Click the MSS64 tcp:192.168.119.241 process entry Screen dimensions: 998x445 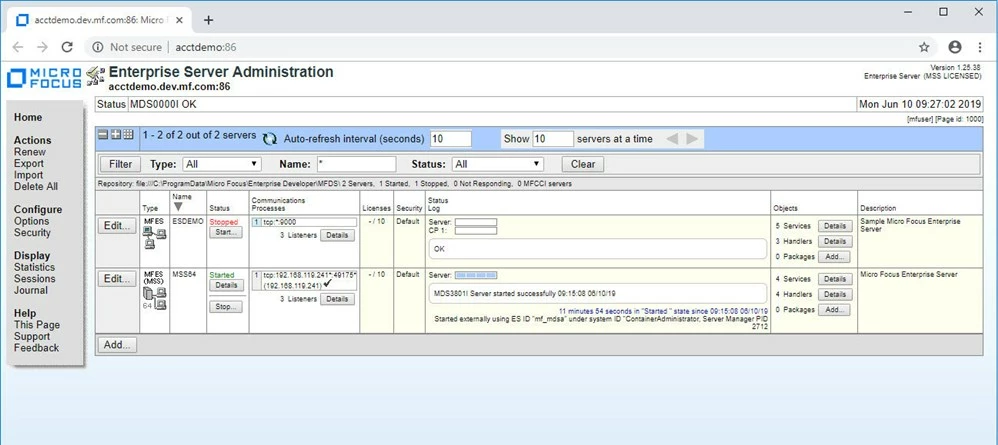[x=304, y=280]
